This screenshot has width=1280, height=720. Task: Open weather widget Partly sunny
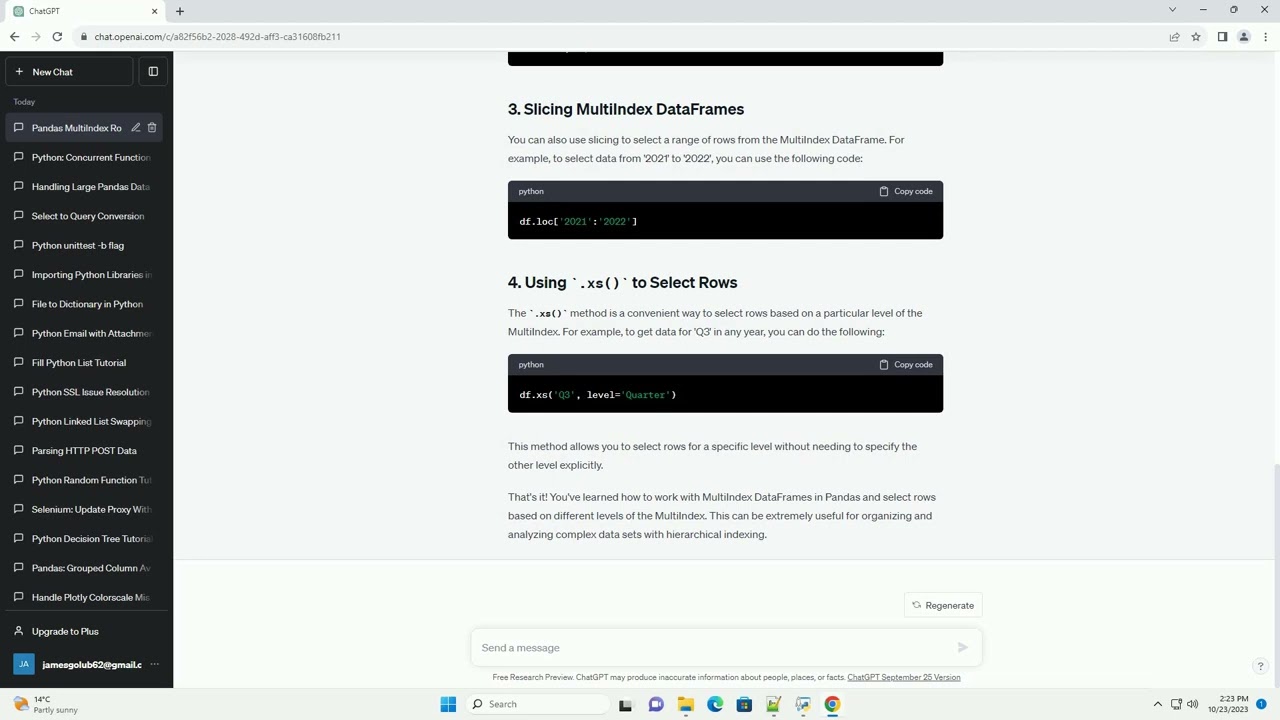46,704
